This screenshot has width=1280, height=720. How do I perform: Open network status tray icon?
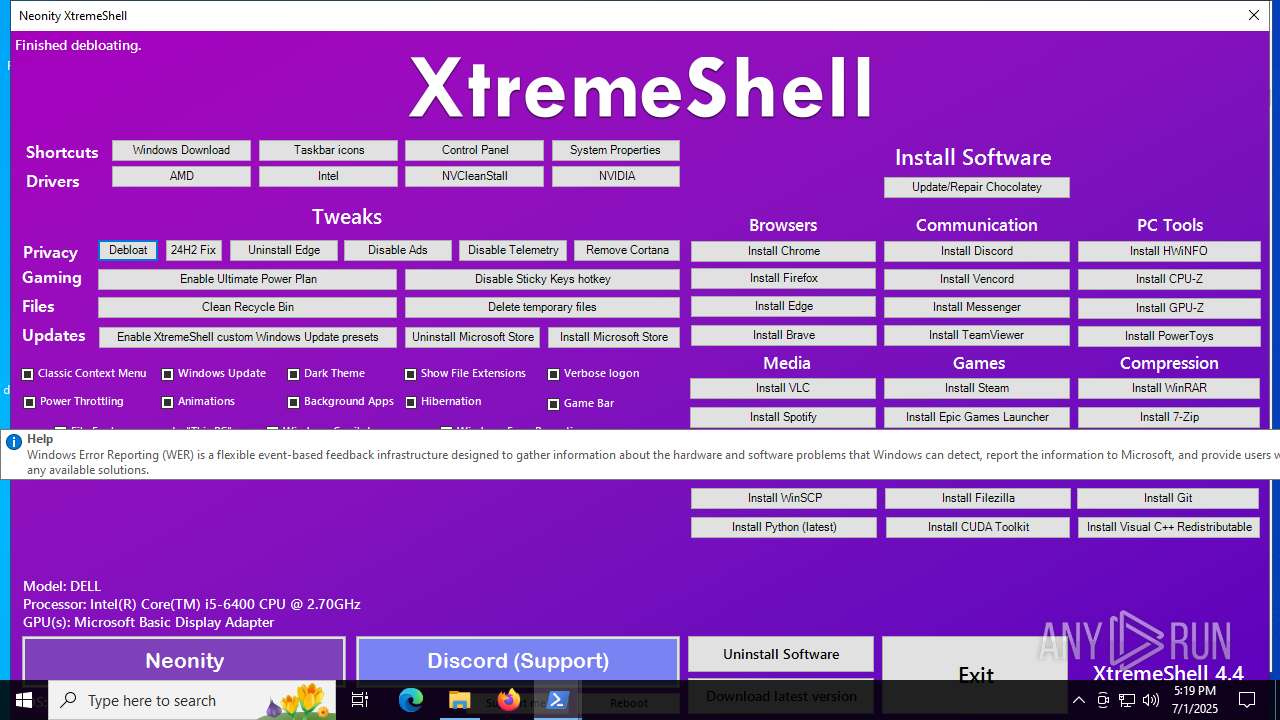pyautogui.click(x=1126, y=700)
